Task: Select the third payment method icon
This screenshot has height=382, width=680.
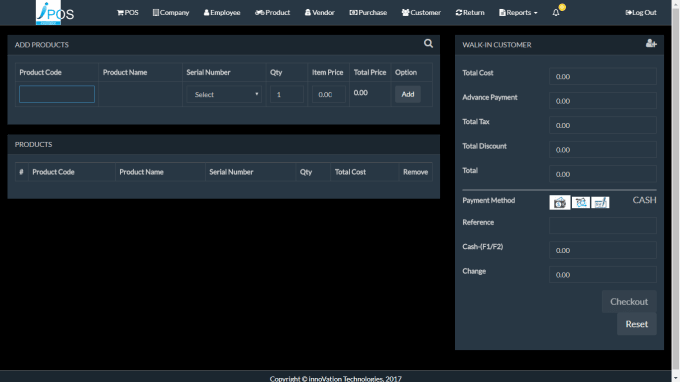Action: [x=600, y=202]
